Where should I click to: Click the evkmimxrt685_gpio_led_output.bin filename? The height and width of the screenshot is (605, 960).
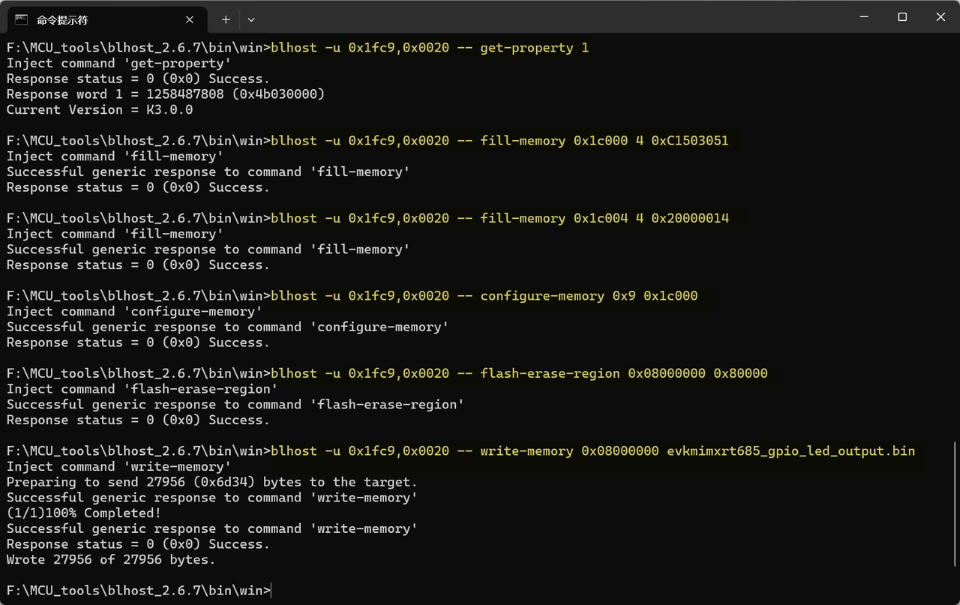[790, 451]
